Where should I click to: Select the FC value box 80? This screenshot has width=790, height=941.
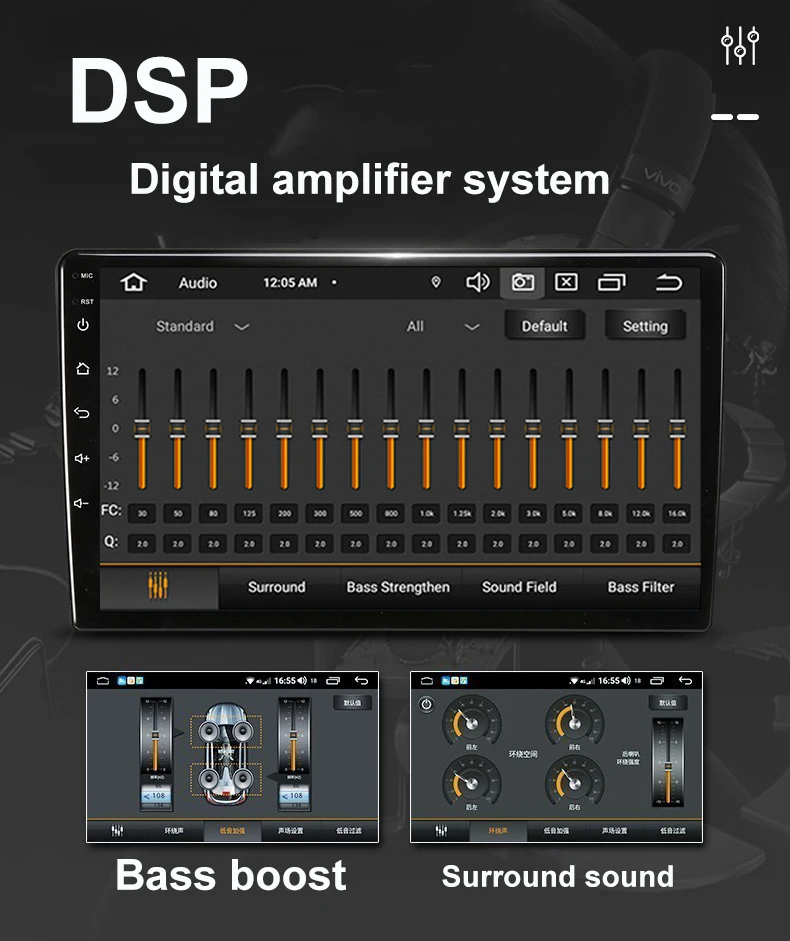click(213, 513)
